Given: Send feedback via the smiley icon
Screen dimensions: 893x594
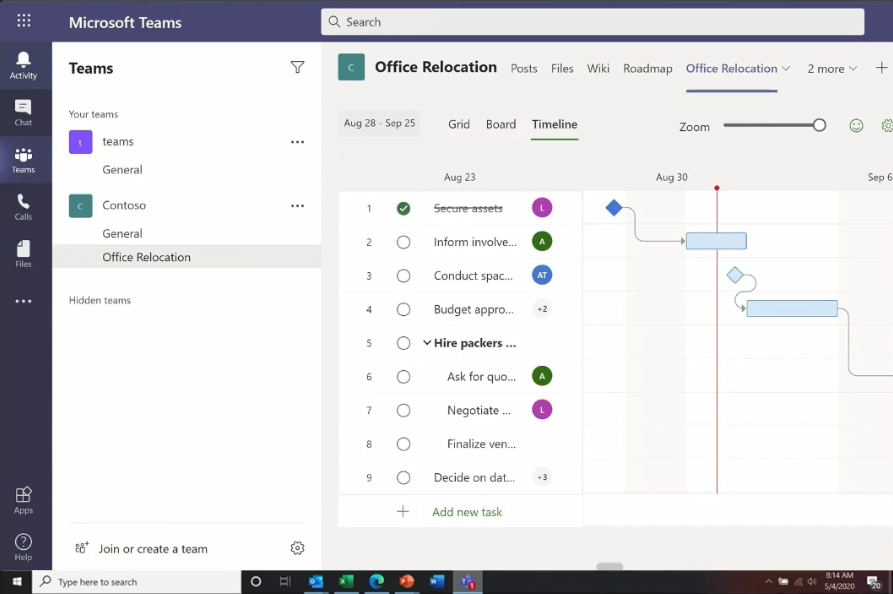Looking at the screenshot, I should (x=856, y=125).
